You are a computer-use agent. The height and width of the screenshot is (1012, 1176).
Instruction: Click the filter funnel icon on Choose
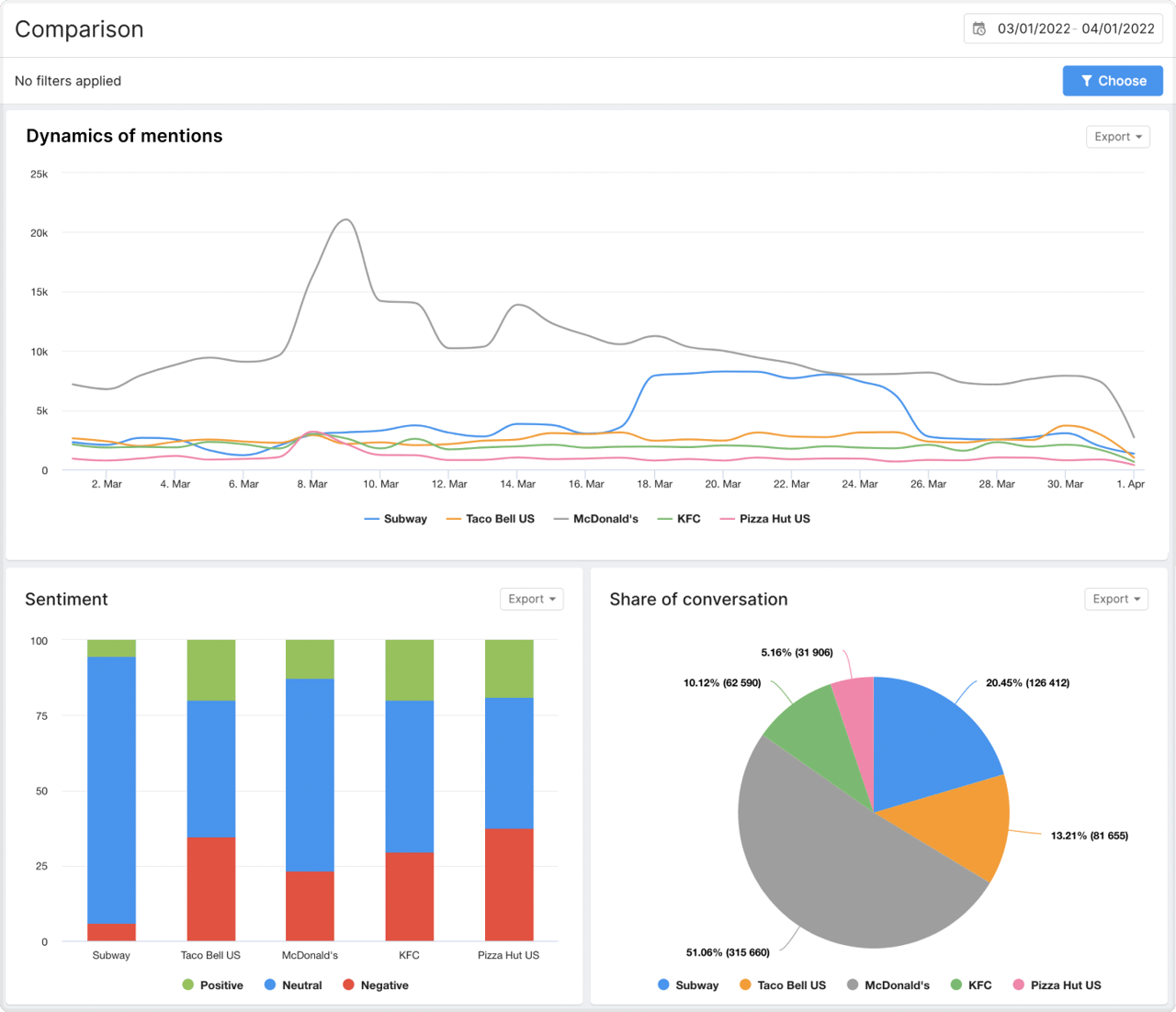click(1087, 81)
